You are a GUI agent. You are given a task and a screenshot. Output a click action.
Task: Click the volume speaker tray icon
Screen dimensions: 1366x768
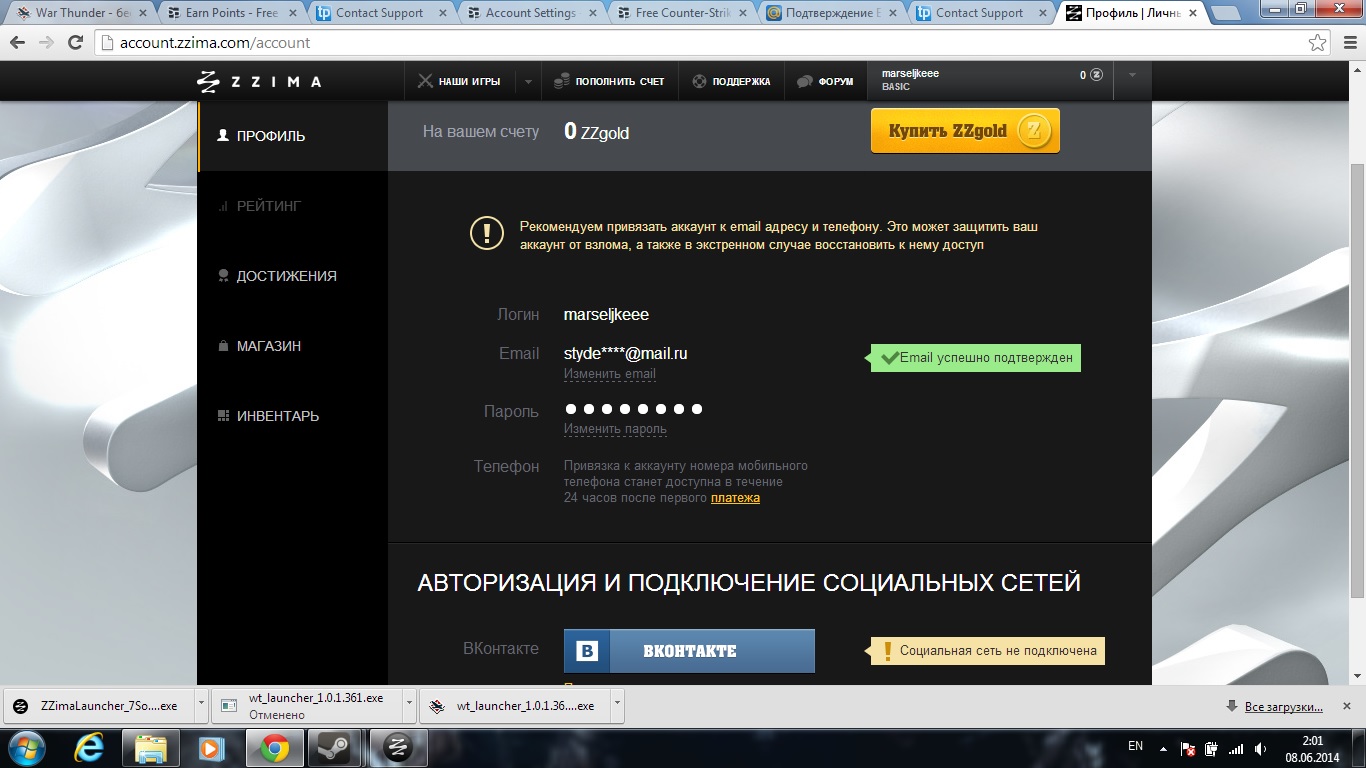click(x=1259, y=748)
